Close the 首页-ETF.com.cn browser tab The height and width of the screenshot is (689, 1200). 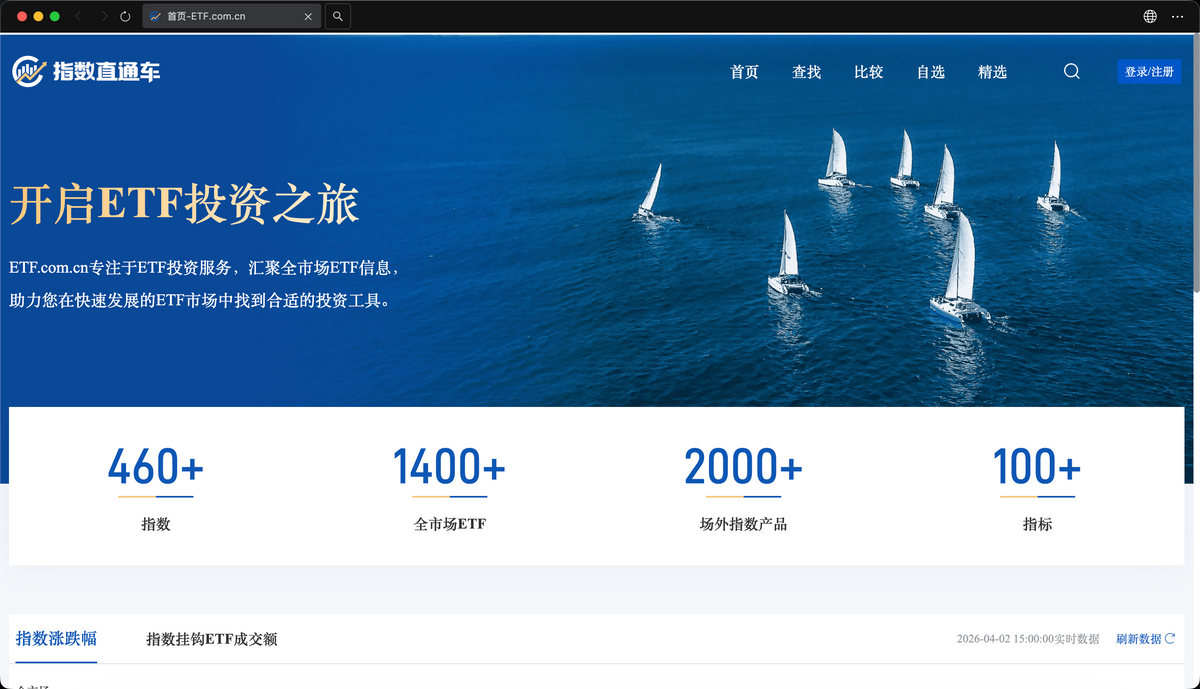[308, 17]
